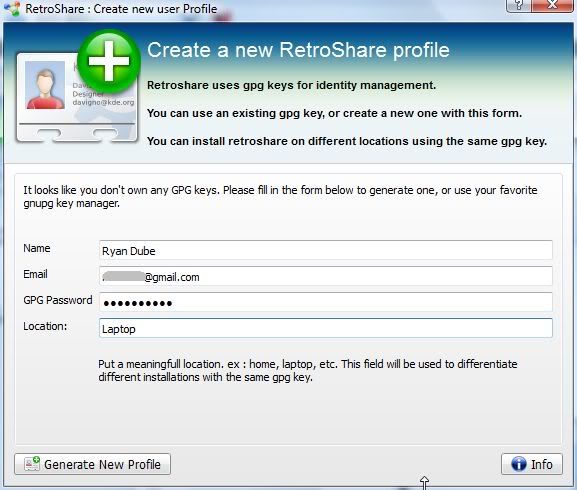
Task: Click the meaningful location hint text
Action: click(x=308, y=370)
